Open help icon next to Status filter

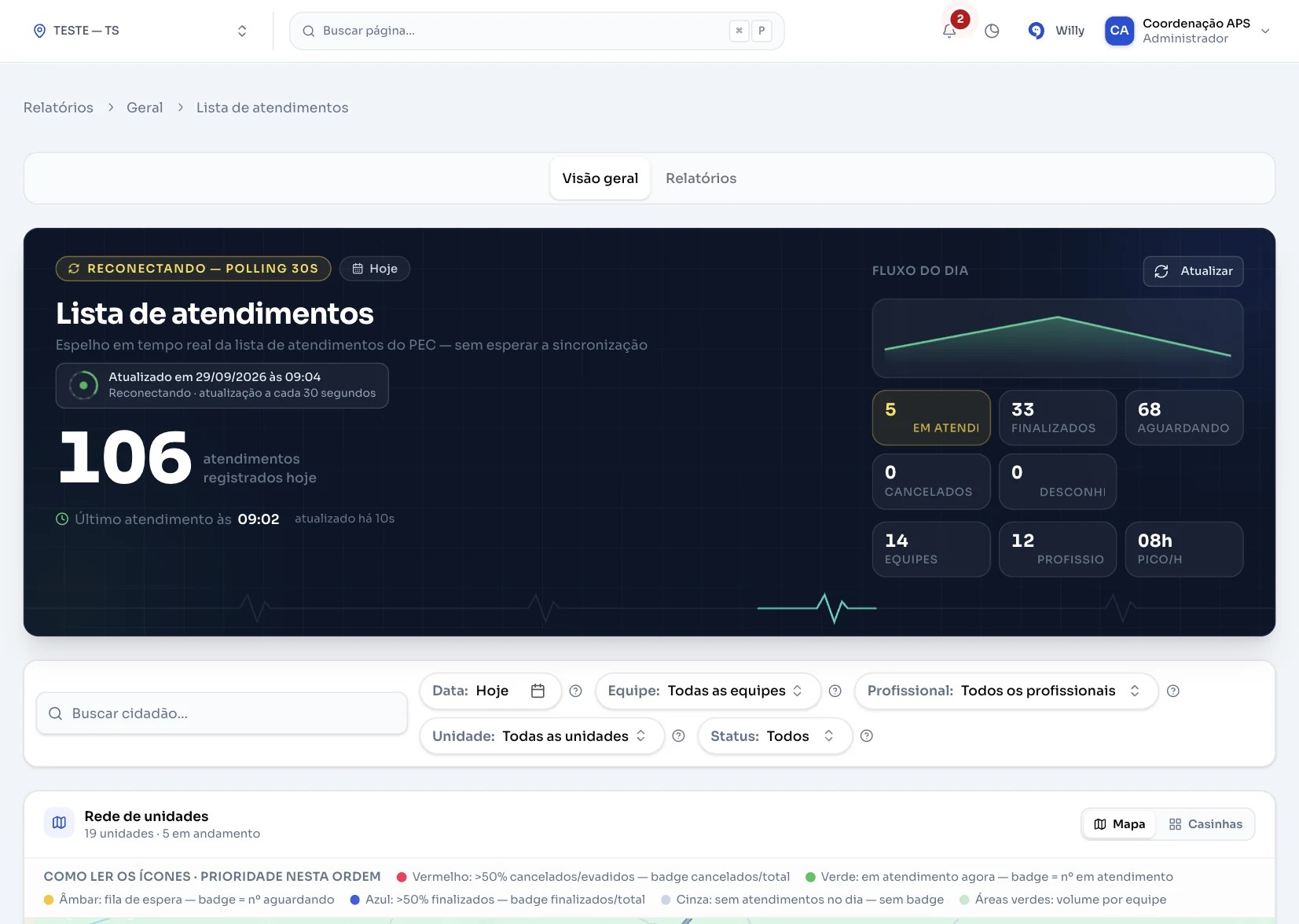[x=867, y=736]
